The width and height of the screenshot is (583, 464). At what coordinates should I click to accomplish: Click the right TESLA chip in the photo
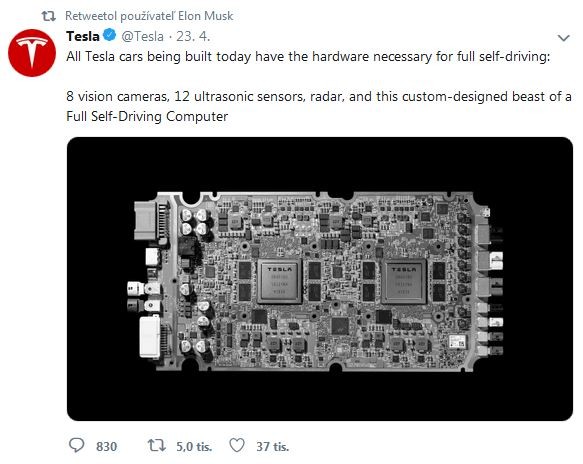tap(404, 281)
